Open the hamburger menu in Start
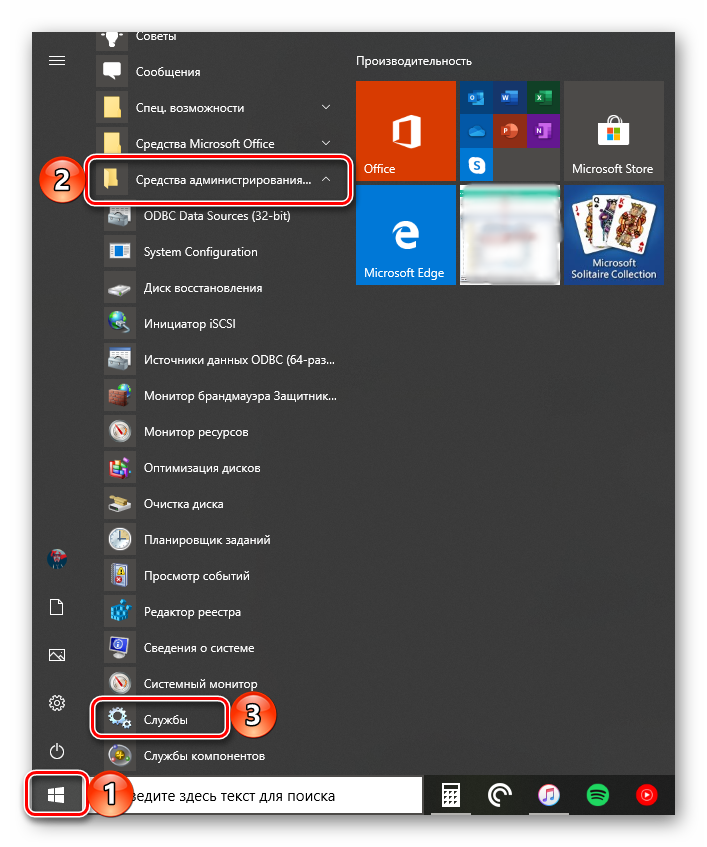The height and width of the screenshot is (847, 707). click(57, 60)
